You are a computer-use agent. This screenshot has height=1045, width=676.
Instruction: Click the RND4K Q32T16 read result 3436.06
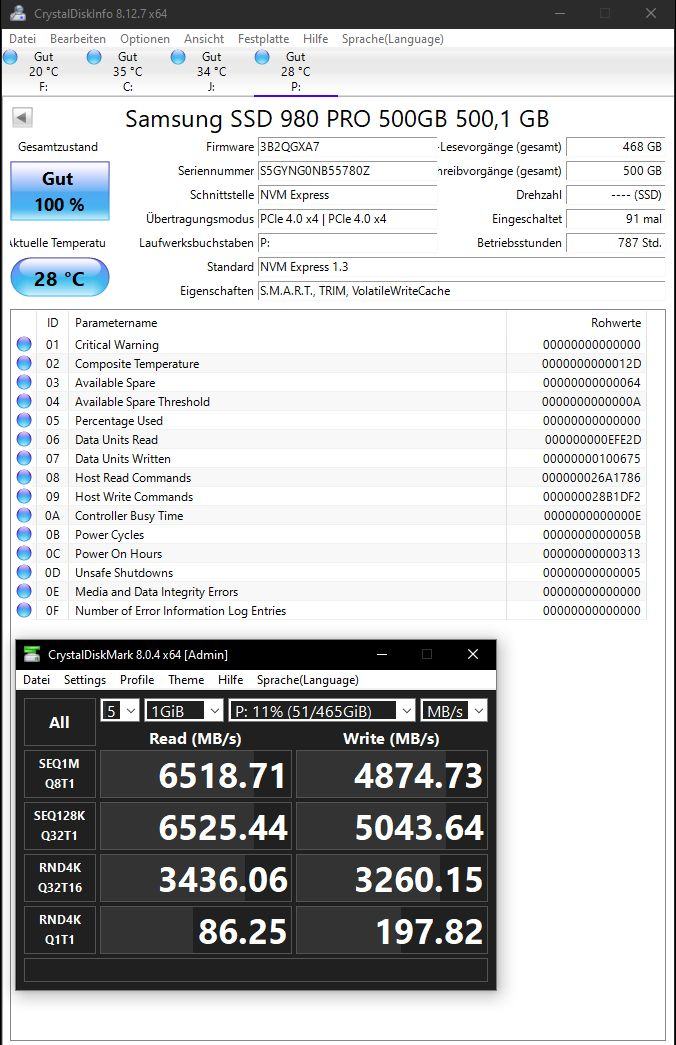pyautogui.click(x=196, y=878)
